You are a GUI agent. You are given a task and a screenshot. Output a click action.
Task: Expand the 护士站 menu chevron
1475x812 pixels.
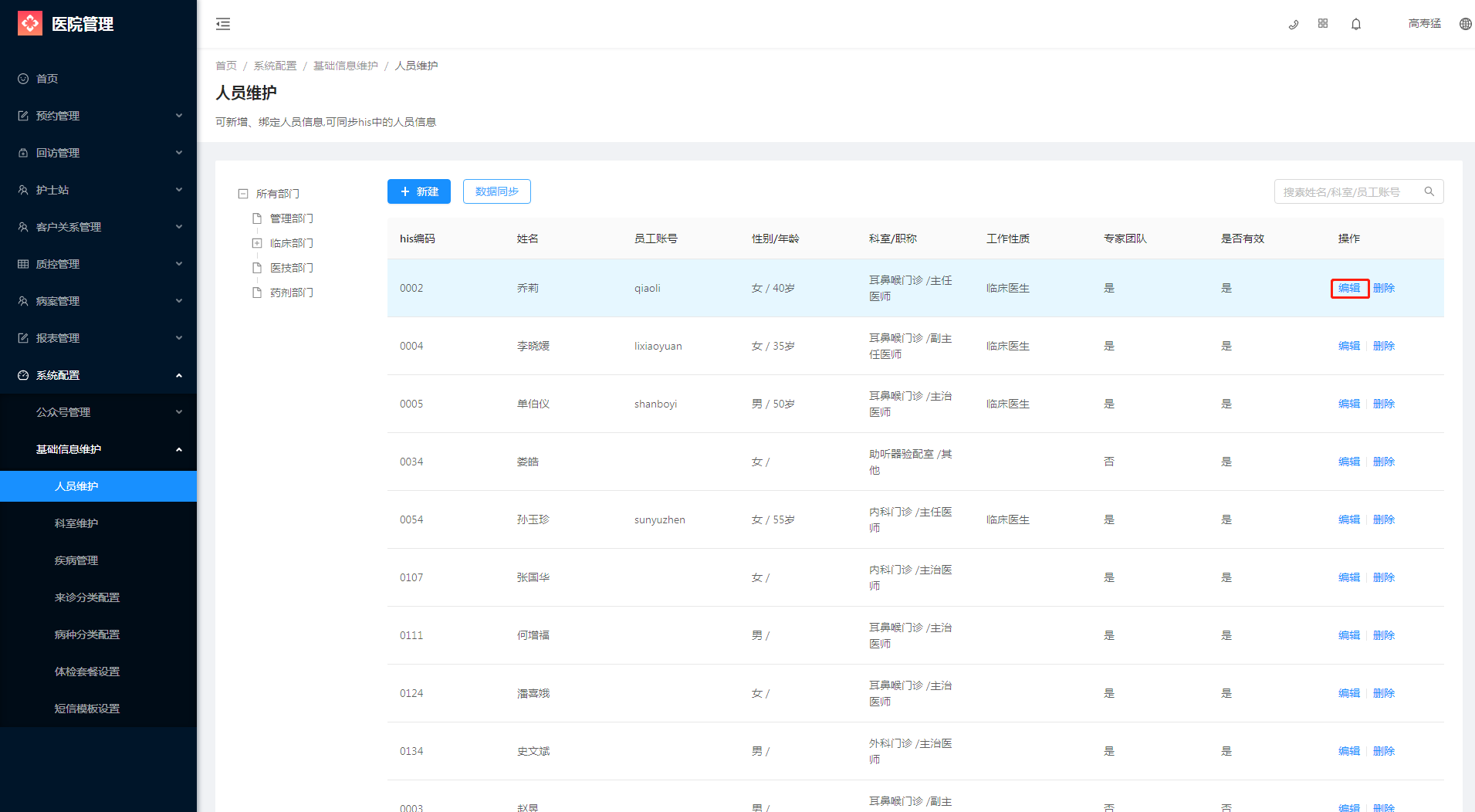(179, 190)
